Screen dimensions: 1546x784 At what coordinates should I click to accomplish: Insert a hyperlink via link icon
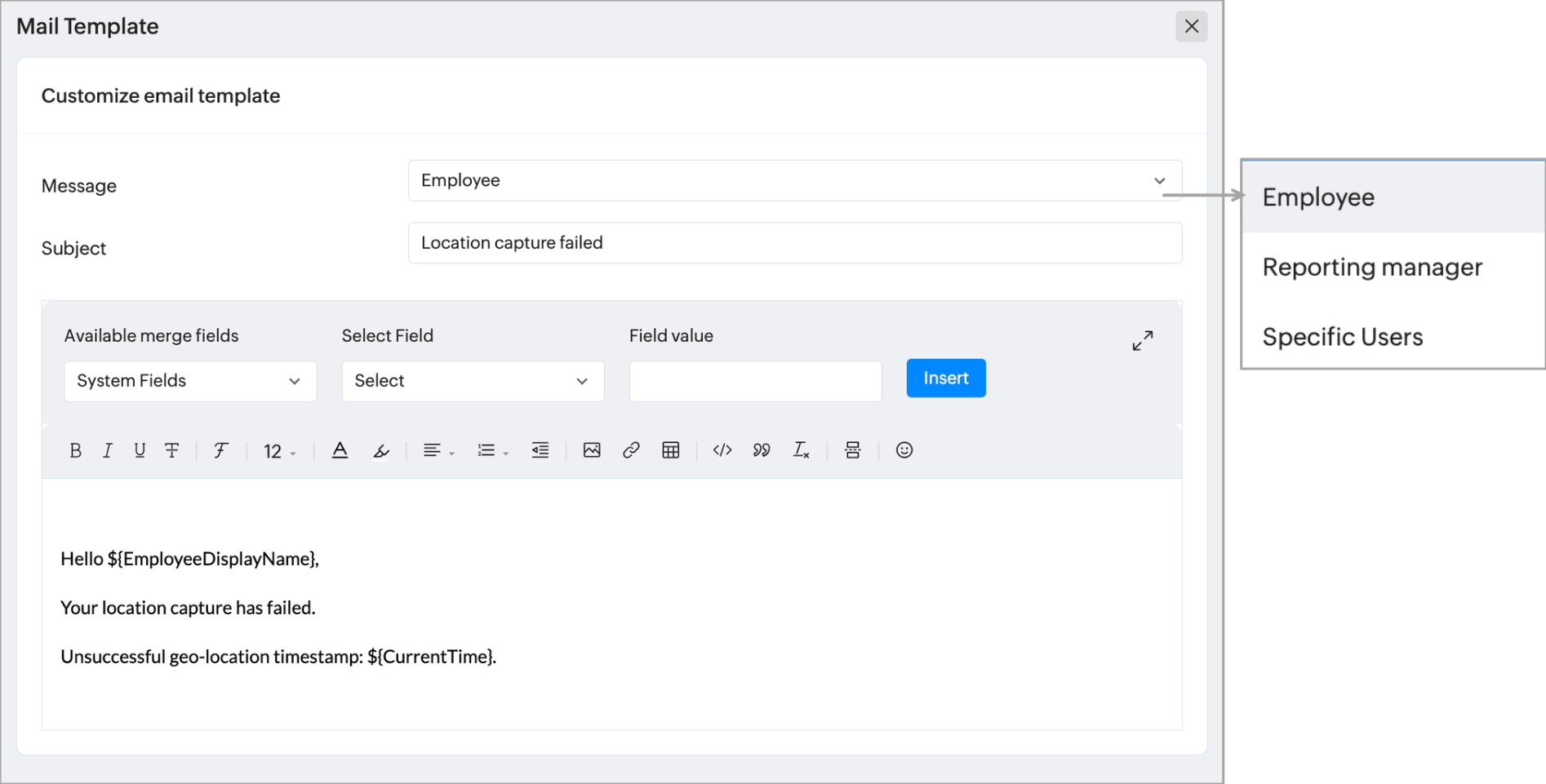631,450
